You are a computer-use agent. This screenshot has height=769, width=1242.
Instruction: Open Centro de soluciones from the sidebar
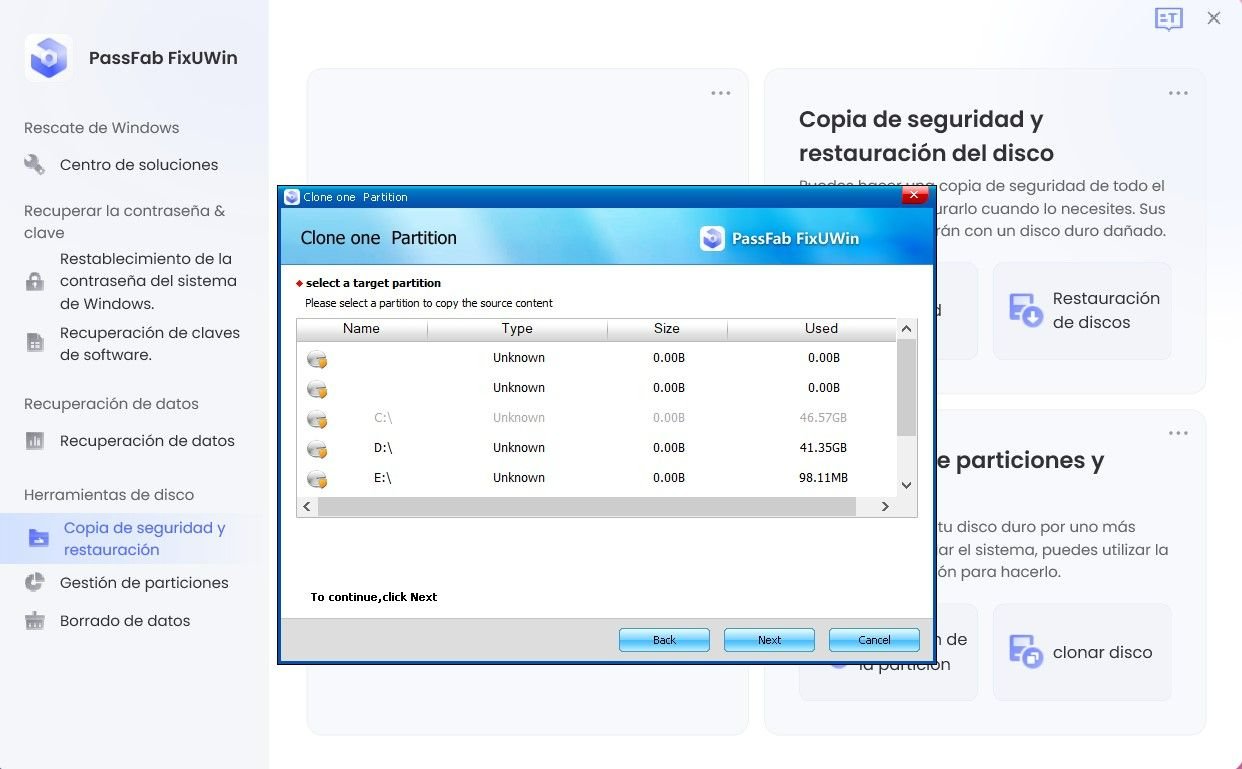pos(139,164)
